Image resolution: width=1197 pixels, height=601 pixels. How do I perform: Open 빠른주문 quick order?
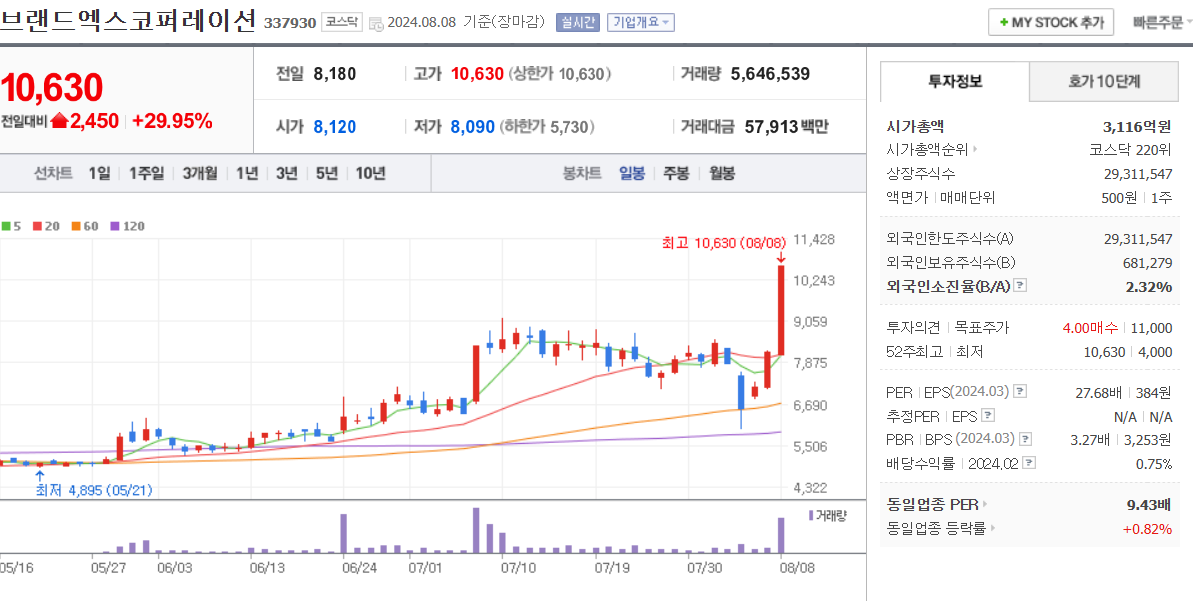(x=1162, y=22)
